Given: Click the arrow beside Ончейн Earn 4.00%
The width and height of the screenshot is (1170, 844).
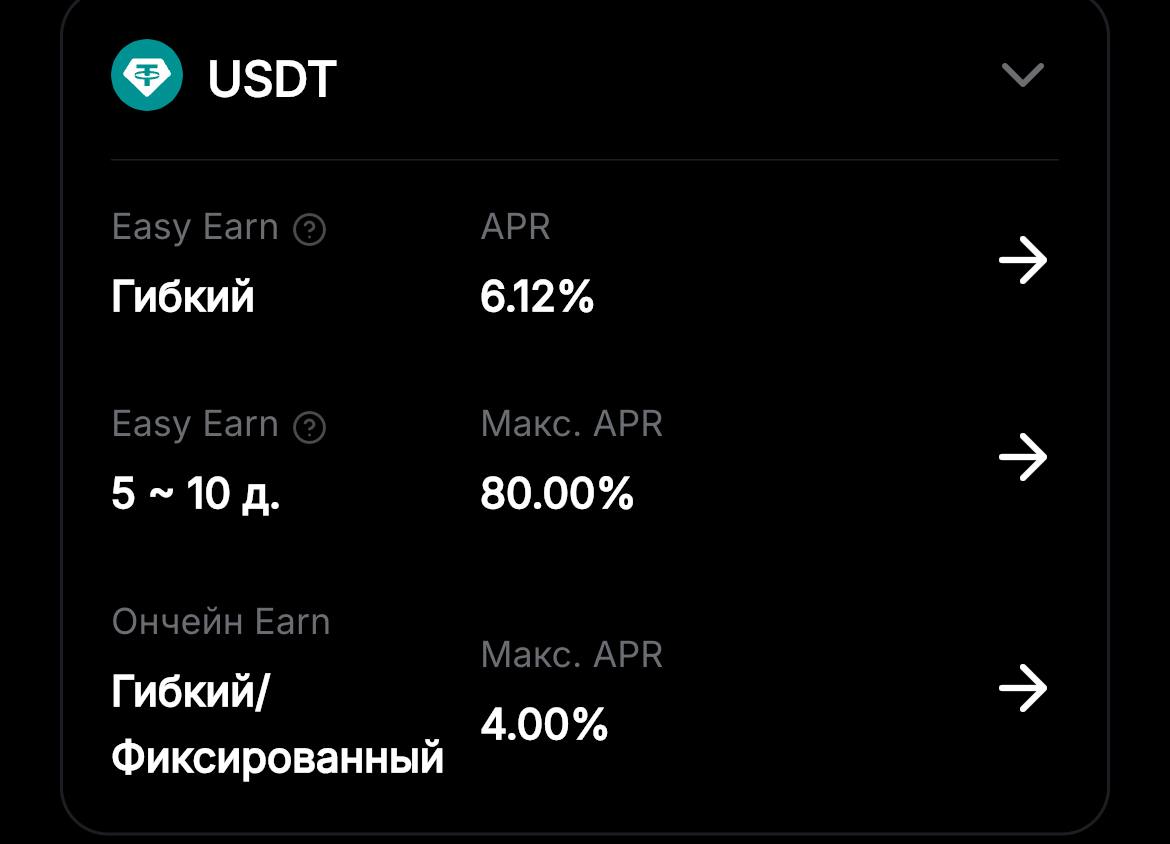Looking at the screenshot, I should tap(1024, 688).
